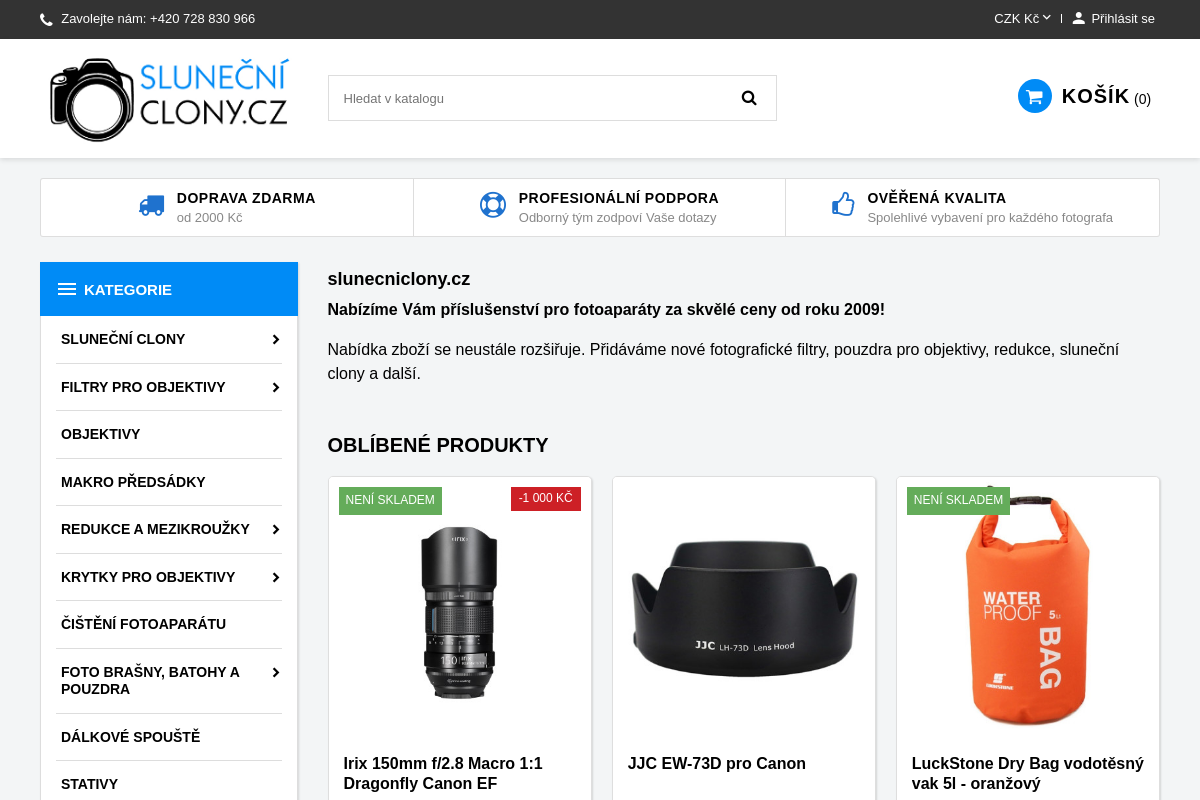This screenshot has width=1200, height=800.
Task: Open JJC EW-73D pro Canon product title
Action: coord(717,764)
